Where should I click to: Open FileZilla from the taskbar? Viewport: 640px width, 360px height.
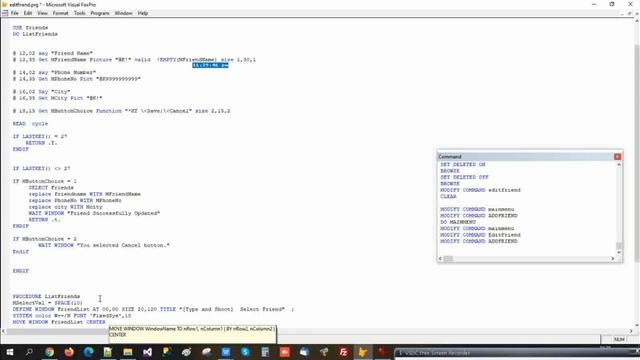(343, 352)
